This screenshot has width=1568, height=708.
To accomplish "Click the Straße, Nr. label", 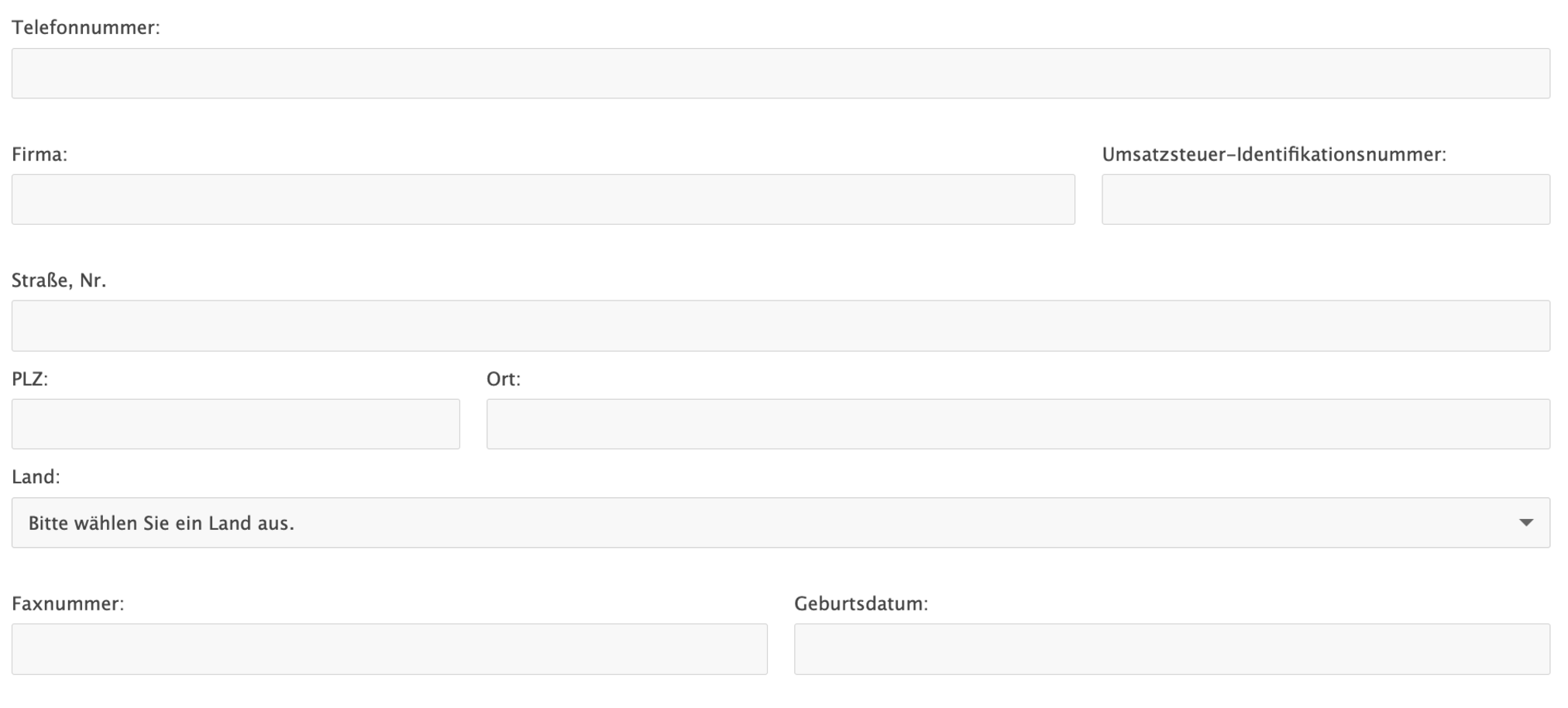I will [59, 280].
